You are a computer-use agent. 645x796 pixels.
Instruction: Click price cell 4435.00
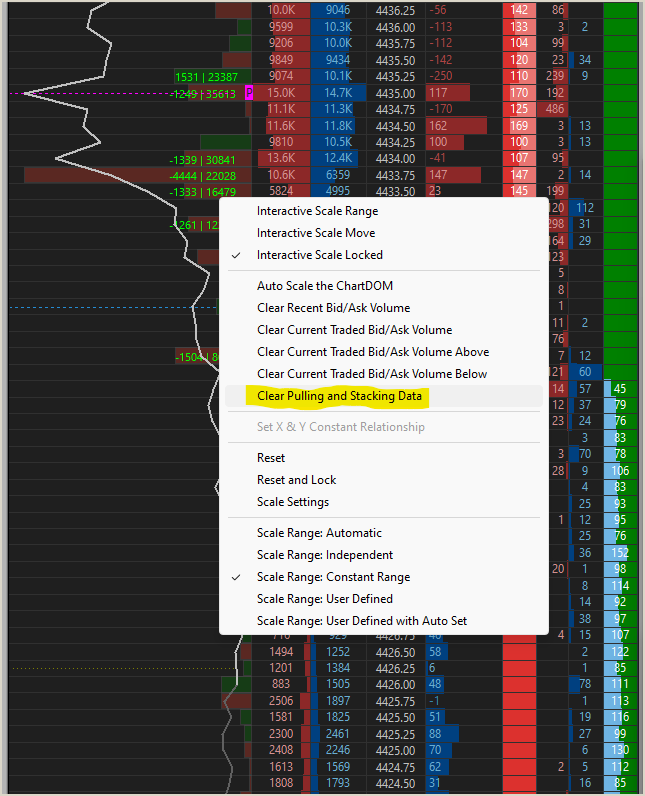(395, 93)
